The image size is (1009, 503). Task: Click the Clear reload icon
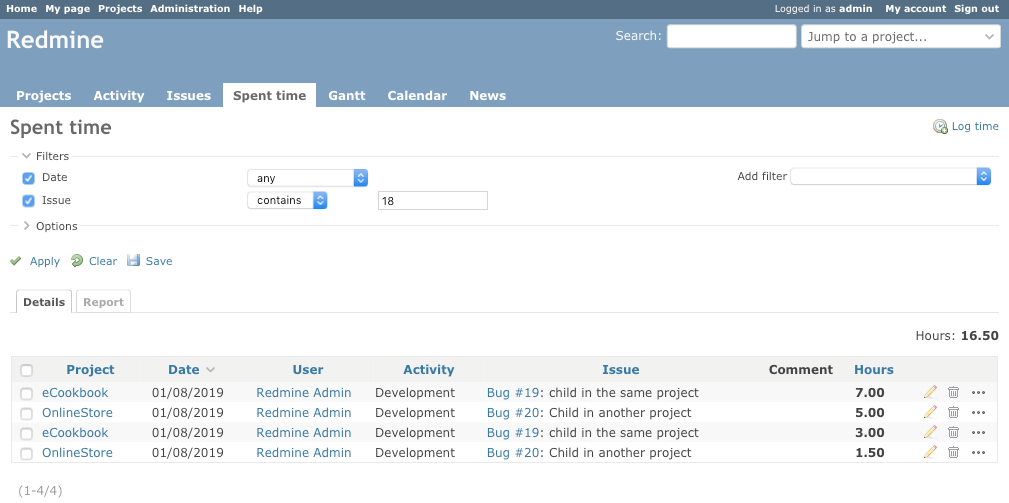[77, 261]
